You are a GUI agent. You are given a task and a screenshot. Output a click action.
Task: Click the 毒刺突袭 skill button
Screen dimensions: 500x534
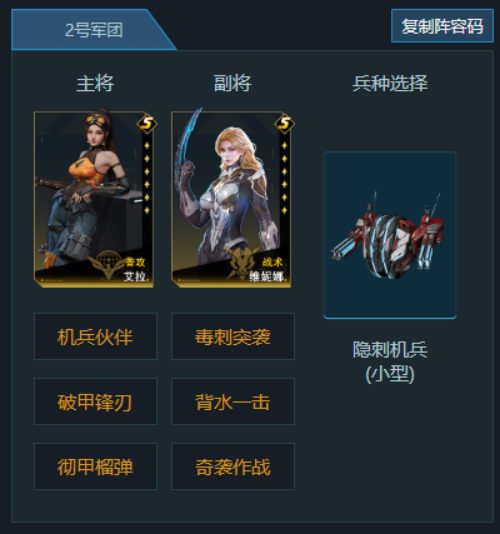click(x=233, y=336)
